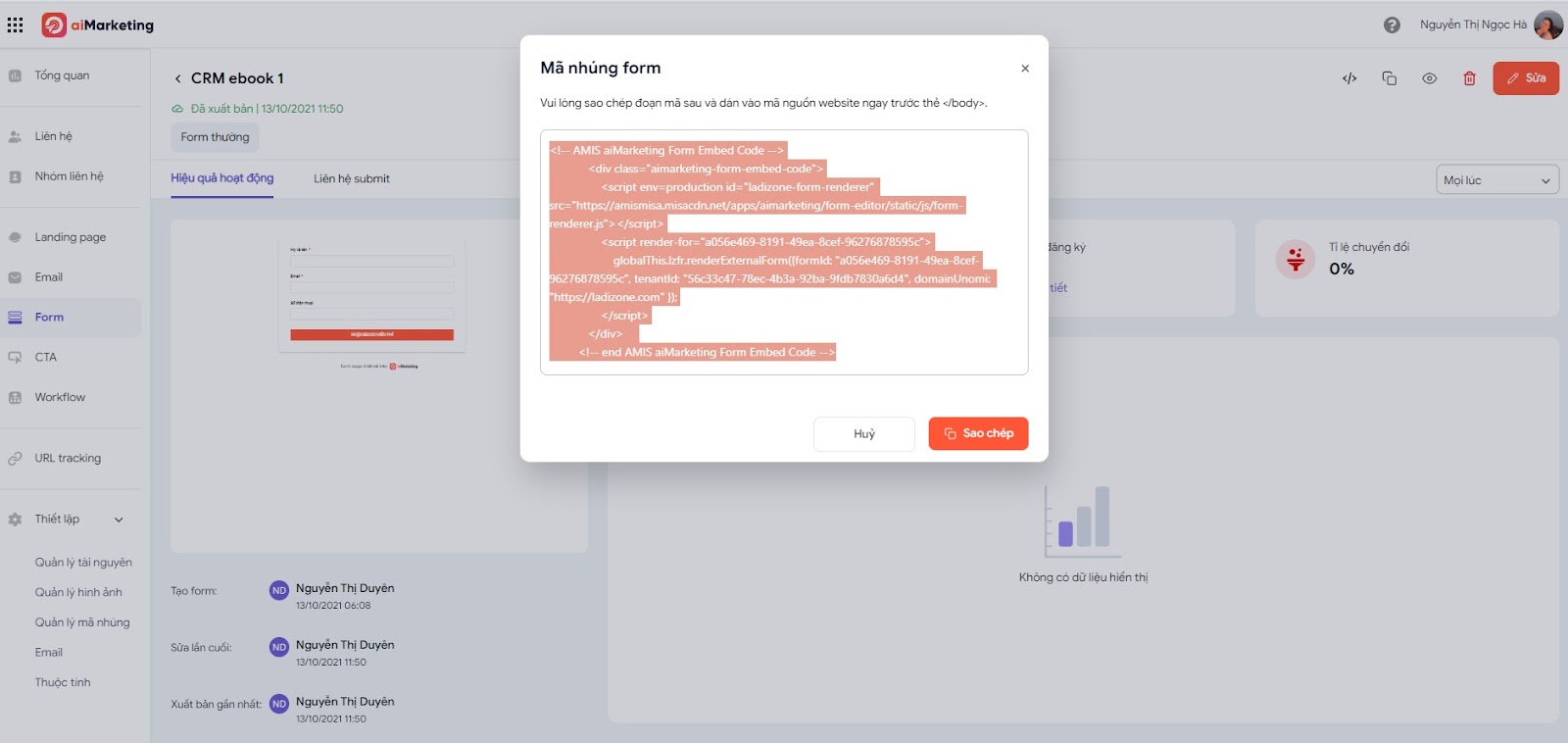Switch to Liên hệ submit tab
The height and width of the screenshot is (743, 1568).
pos(352,178)
